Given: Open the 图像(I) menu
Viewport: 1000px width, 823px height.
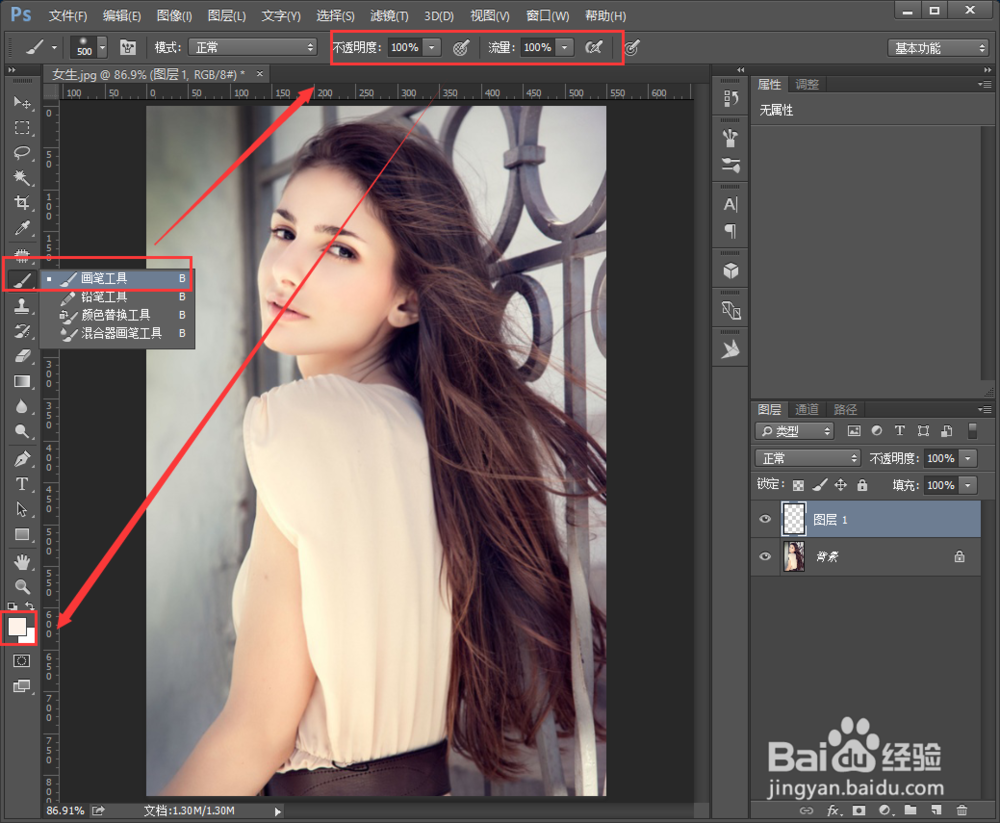Looking at the screenshot, I should click(174, 15).
